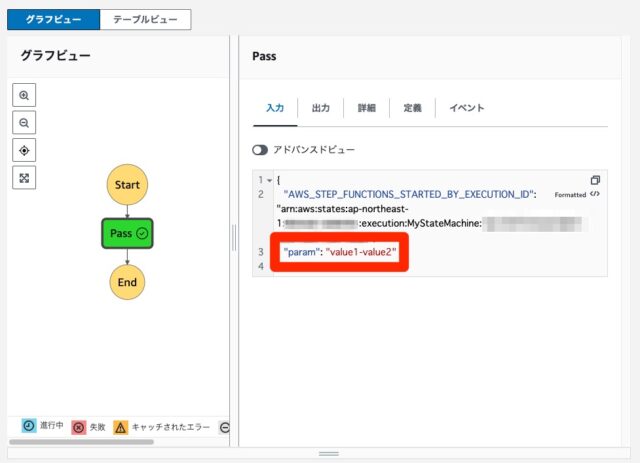Click the in-progress clock legend icon
640x463 pixels.
(29, 426)
